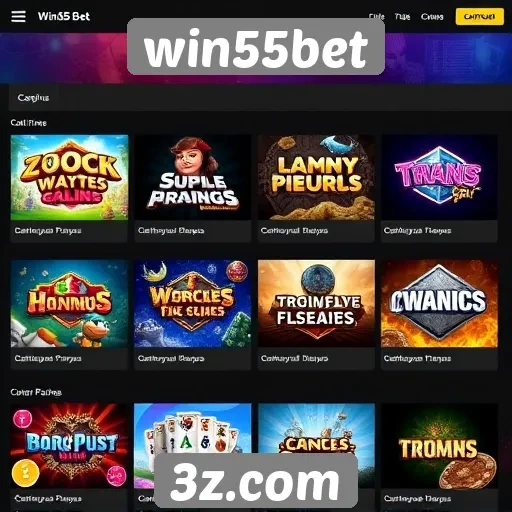Screen dimensions: 512x512
Task: Select the third header navigation link
Action: point(432,17)
